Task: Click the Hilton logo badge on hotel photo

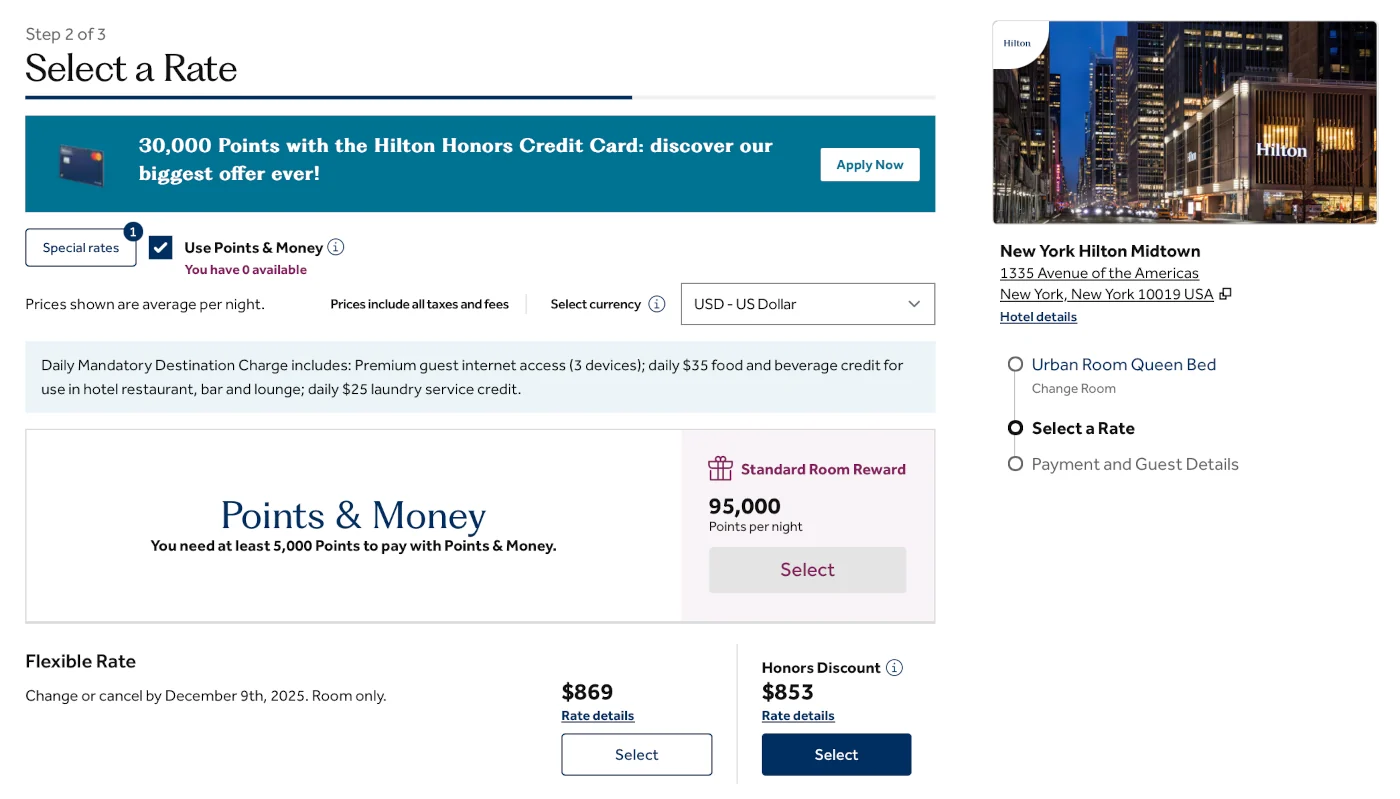Action: 1018,44
